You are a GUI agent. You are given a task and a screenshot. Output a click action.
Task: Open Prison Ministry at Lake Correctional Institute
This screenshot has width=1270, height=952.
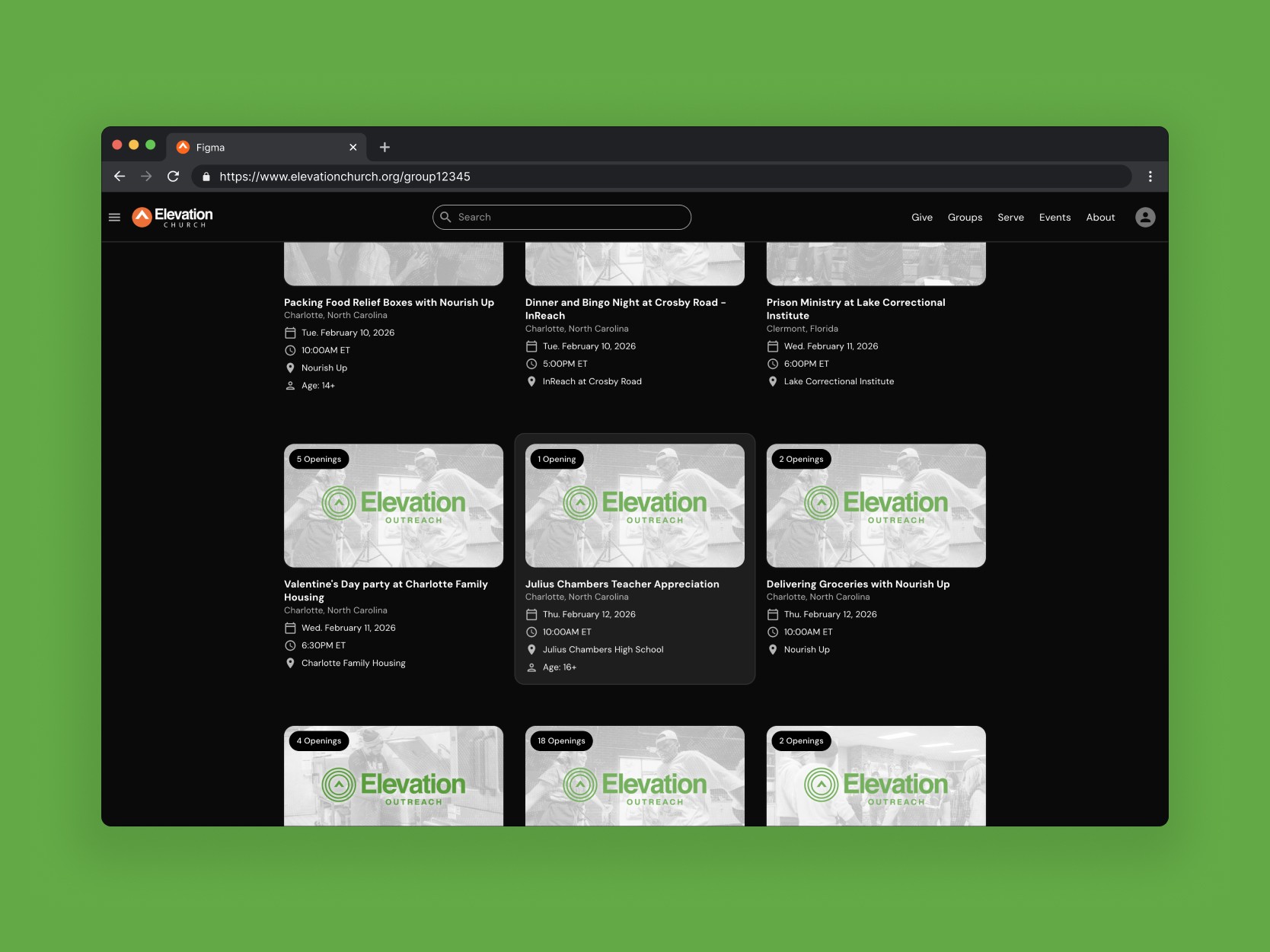[856, 309]
